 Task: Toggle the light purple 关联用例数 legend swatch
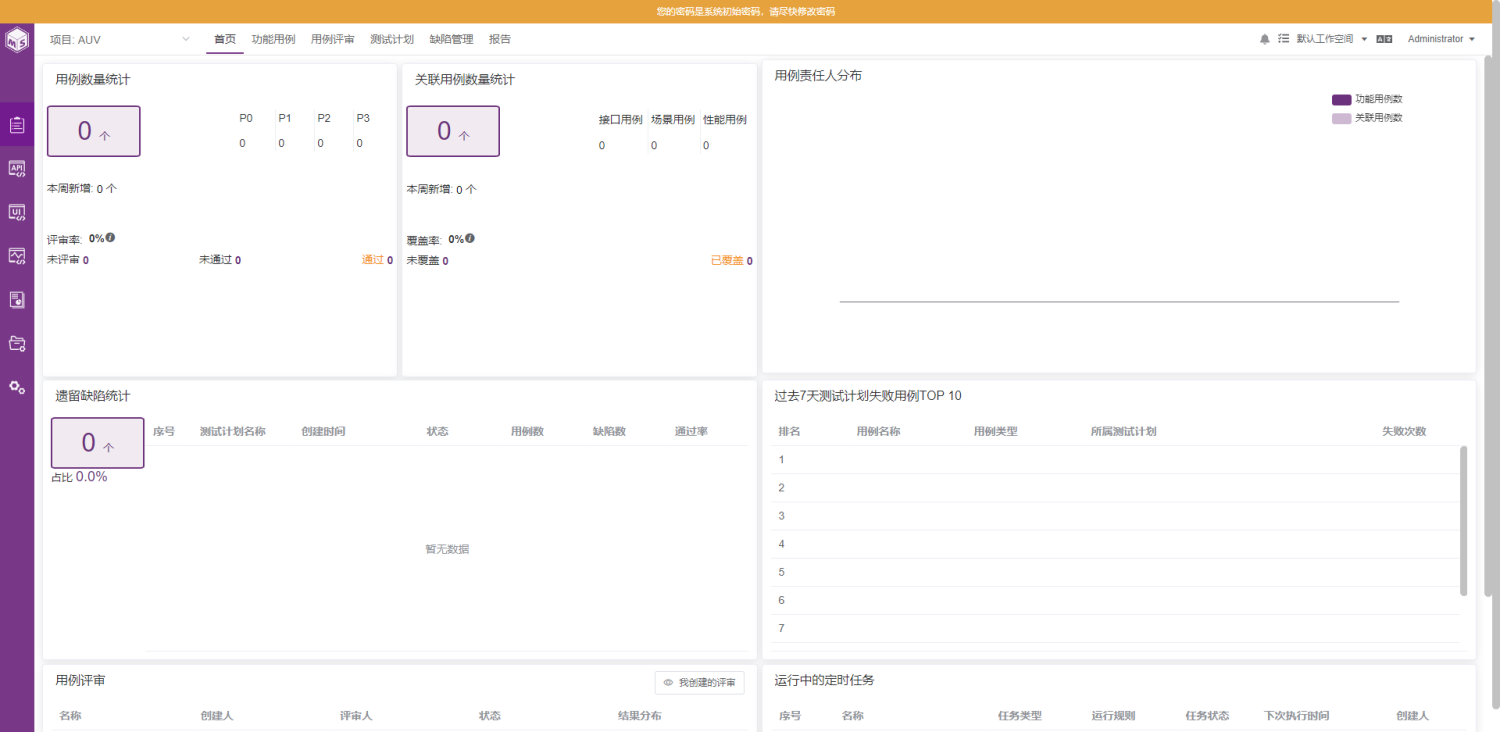pos(1341,118)
